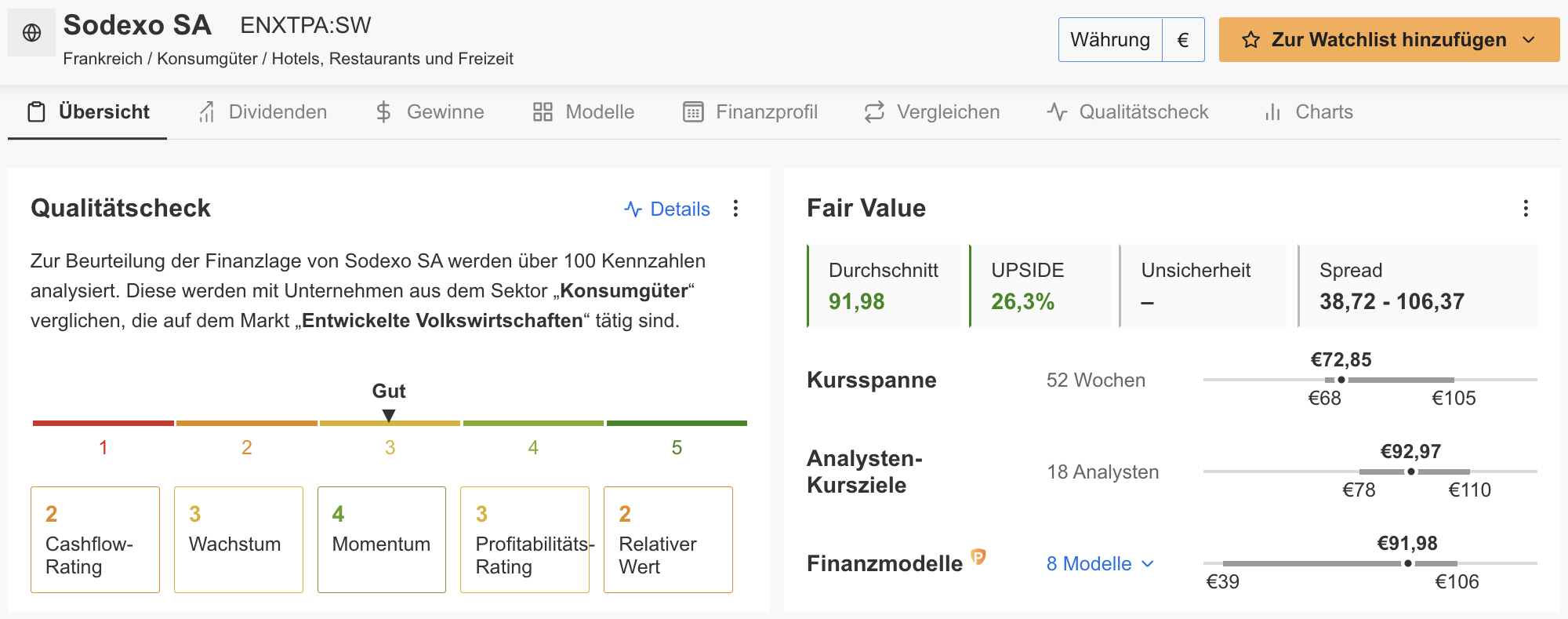Click the grid icon on Modelle
The width and height of the screenshot is (1568, 619).
543,112
